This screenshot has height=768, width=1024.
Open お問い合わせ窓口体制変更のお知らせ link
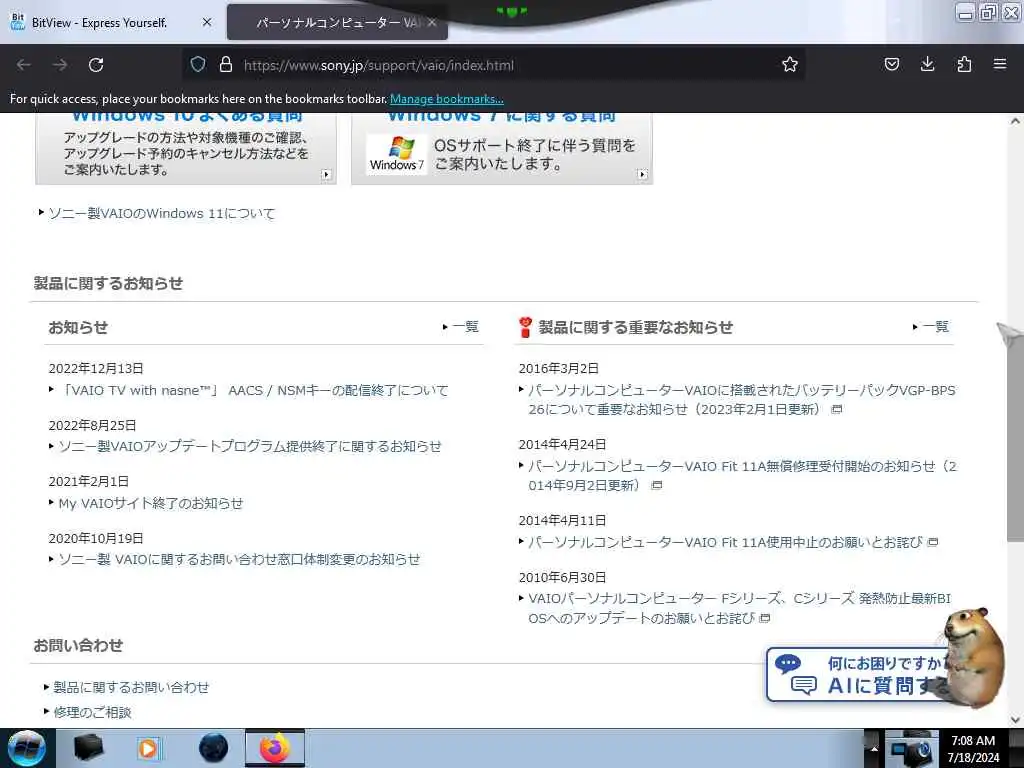click(x=239, y=560)
